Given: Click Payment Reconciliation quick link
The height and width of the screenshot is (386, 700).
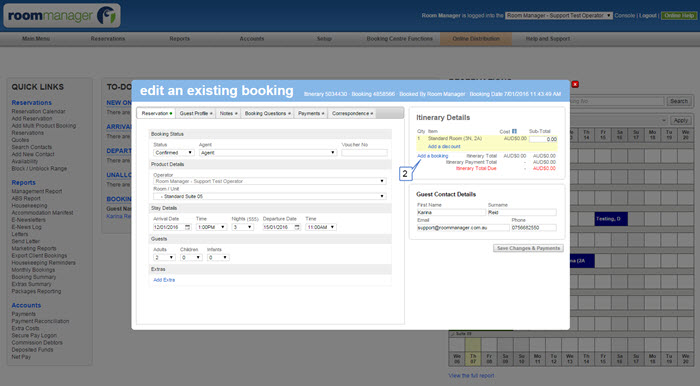Looking at the screenshot, I should click(40, 321).
